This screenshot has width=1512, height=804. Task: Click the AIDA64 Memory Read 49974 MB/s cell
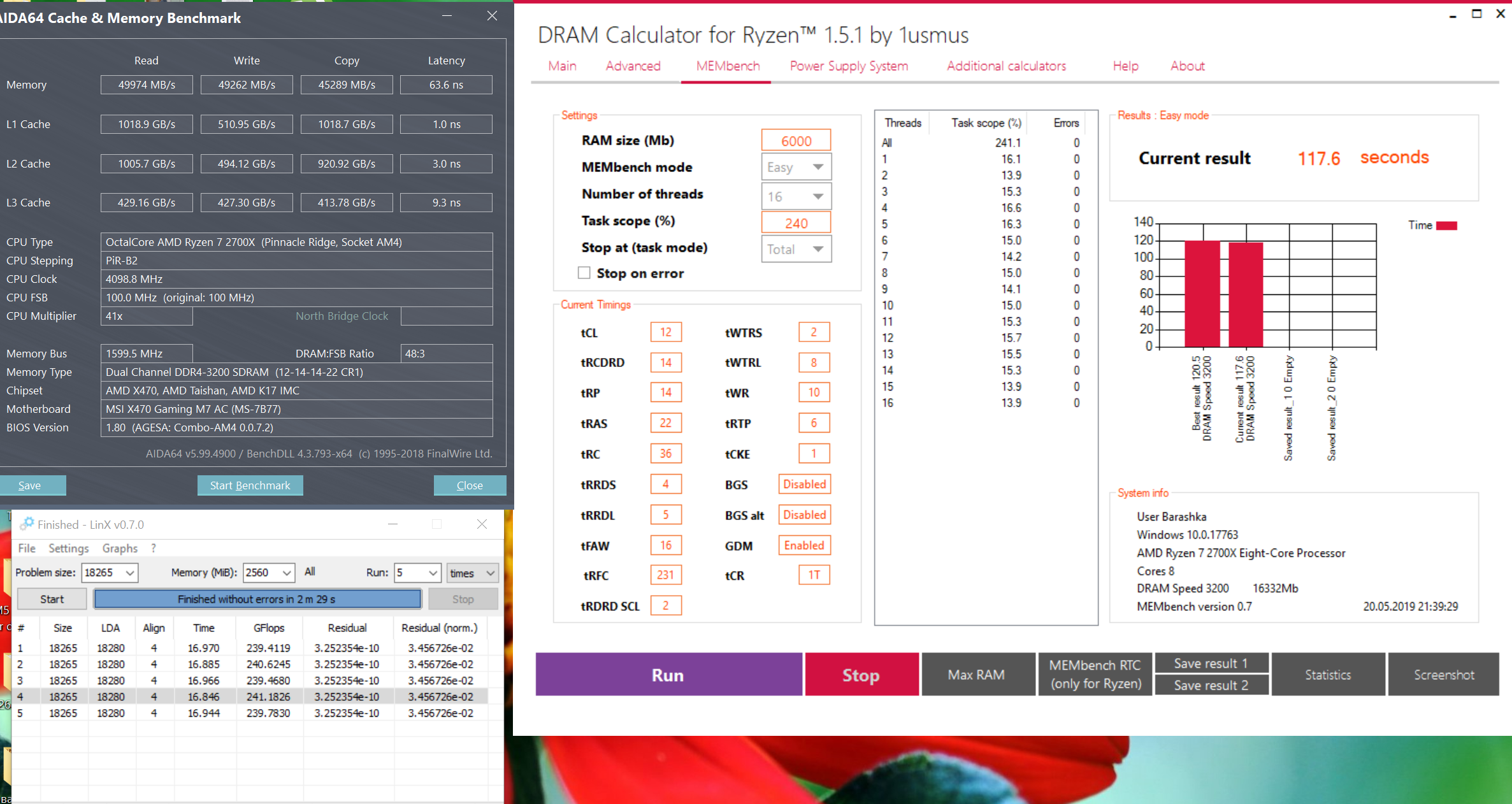(147, 85)
